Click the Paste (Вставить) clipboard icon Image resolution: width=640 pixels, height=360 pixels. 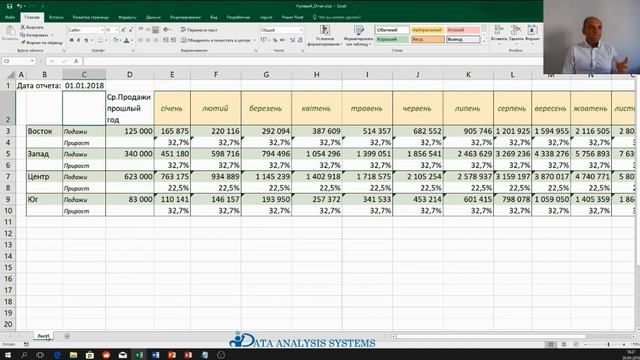(x=10, y=31)
